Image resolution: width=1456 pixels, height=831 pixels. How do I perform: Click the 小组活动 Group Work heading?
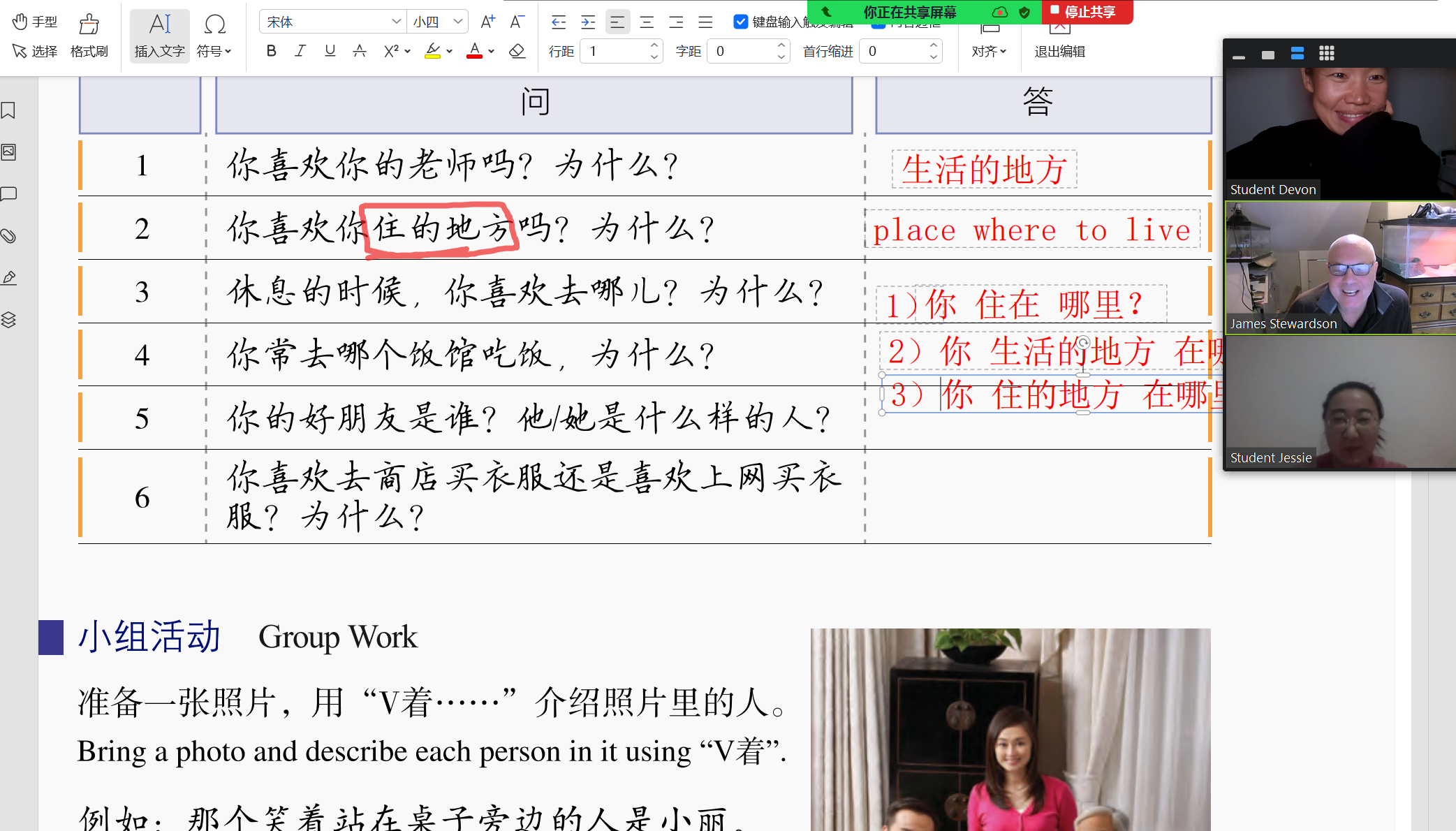pyautogui.click(x=248, y=637)
